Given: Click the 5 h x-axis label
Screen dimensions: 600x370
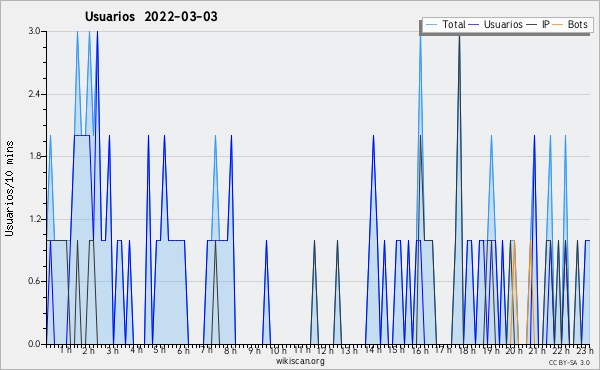Looking at the screenshot, I should pos(160,350).
